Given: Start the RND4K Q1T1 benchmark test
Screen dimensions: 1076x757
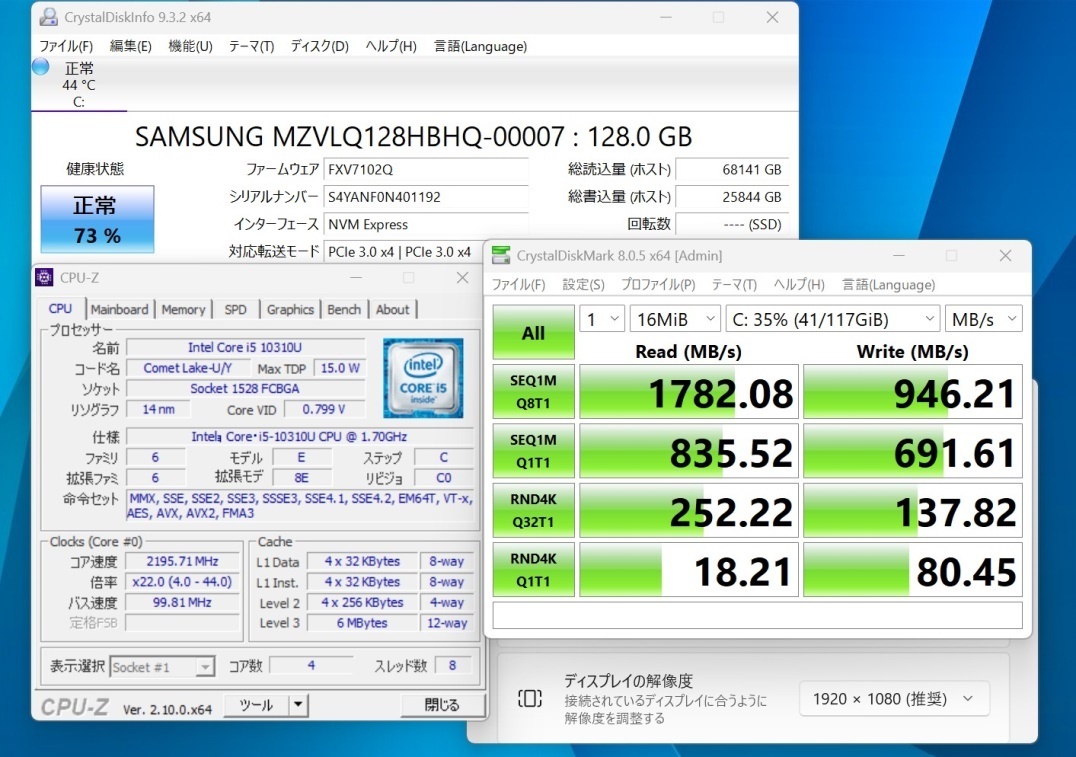Looking at the screenshot, I should pyautogui.click(x=533, y=570).
